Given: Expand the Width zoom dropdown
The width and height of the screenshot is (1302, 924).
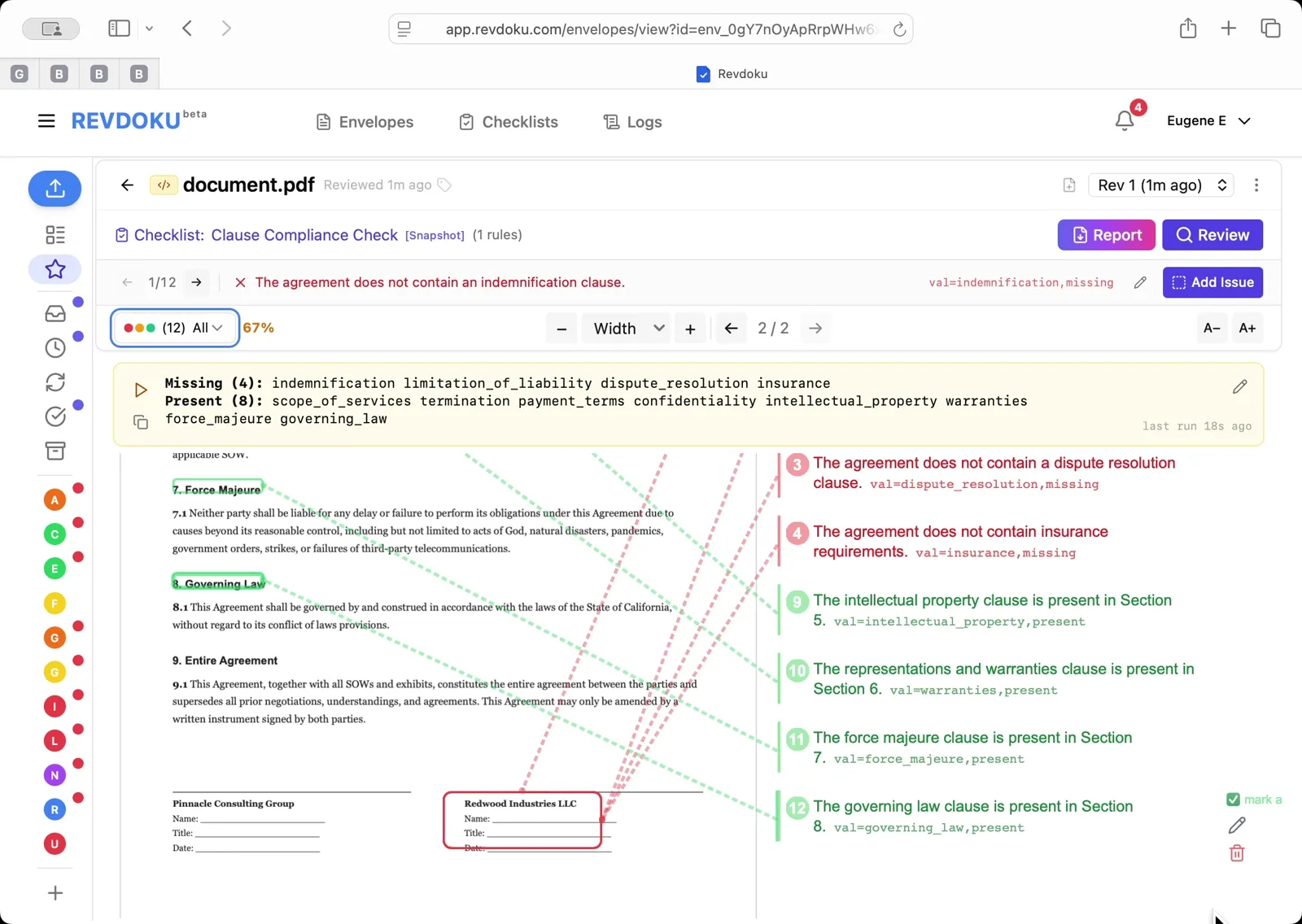Looking at the screenshot, I should pyautogui.click(x=625, y=328).
